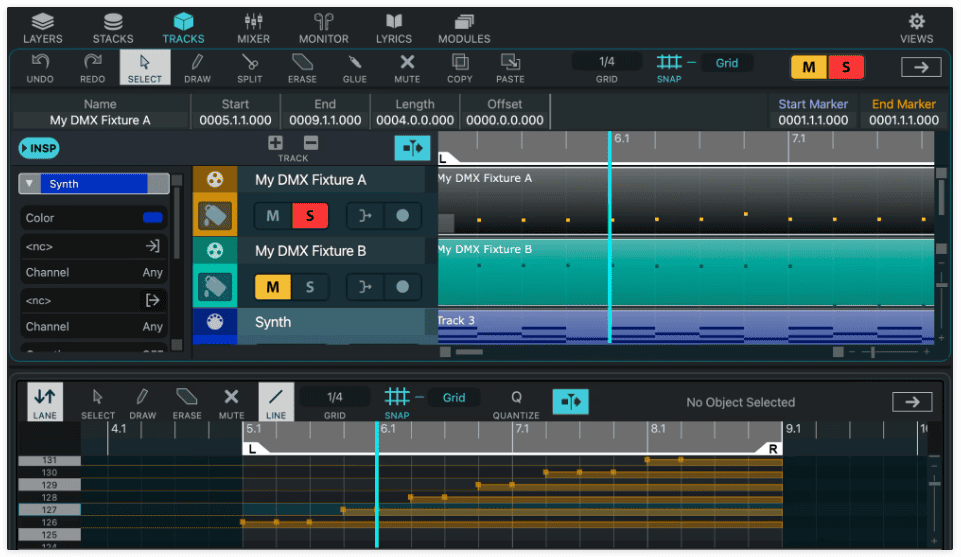Choose the Glue tool
This screenshot has width=961, height=557.
355,68
